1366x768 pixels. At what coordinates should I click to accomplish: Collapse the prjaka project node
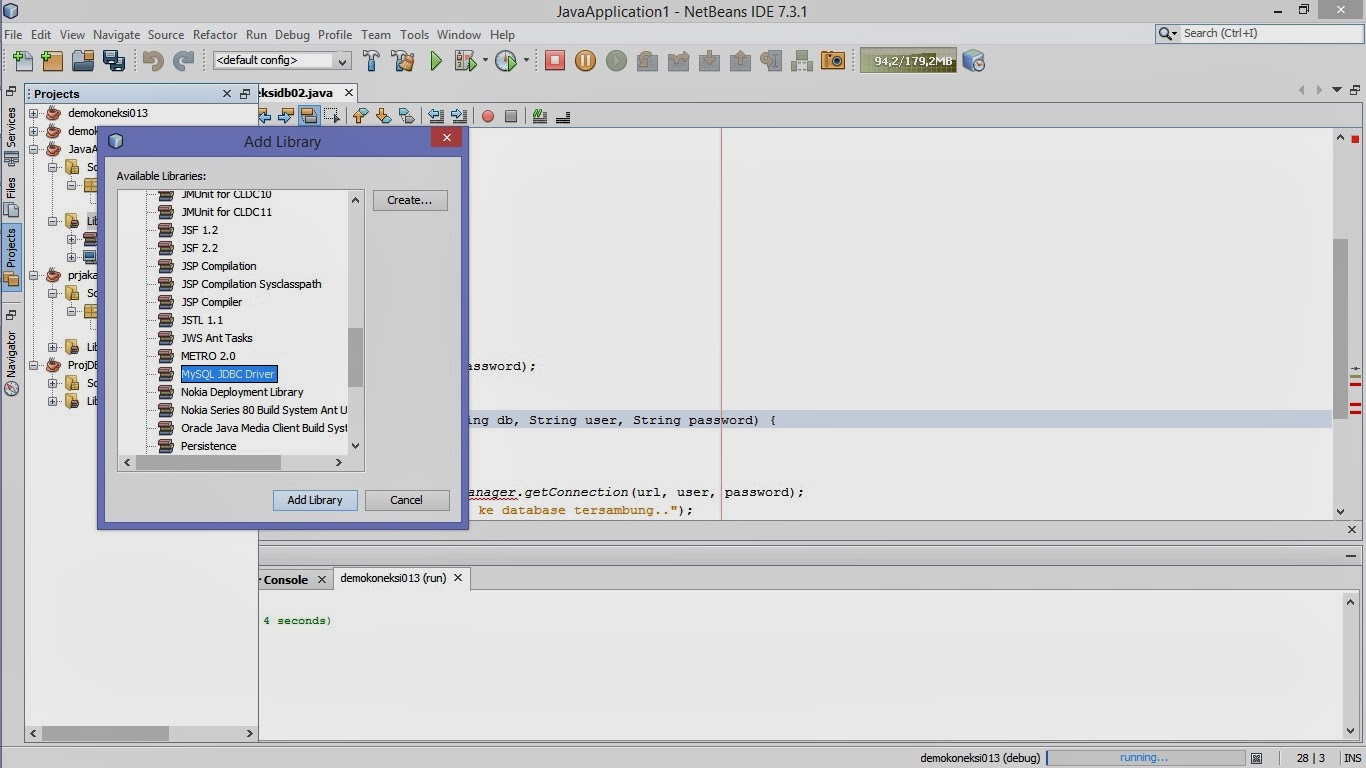coord(33,275)
